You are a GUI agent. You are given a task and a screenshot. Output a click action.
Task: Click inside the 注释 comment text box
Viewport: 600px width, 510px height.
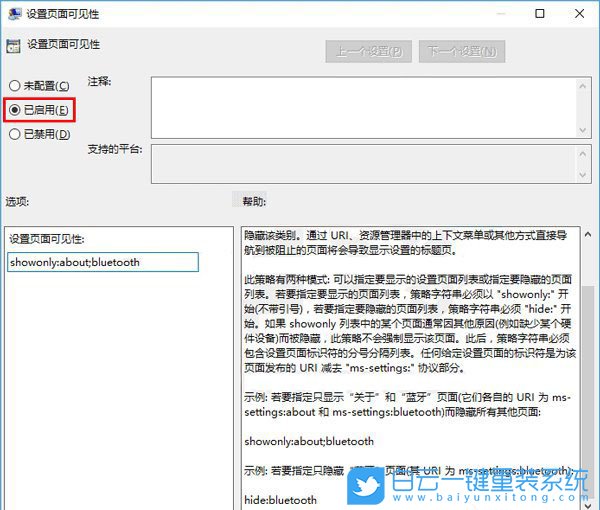[364, 108]
